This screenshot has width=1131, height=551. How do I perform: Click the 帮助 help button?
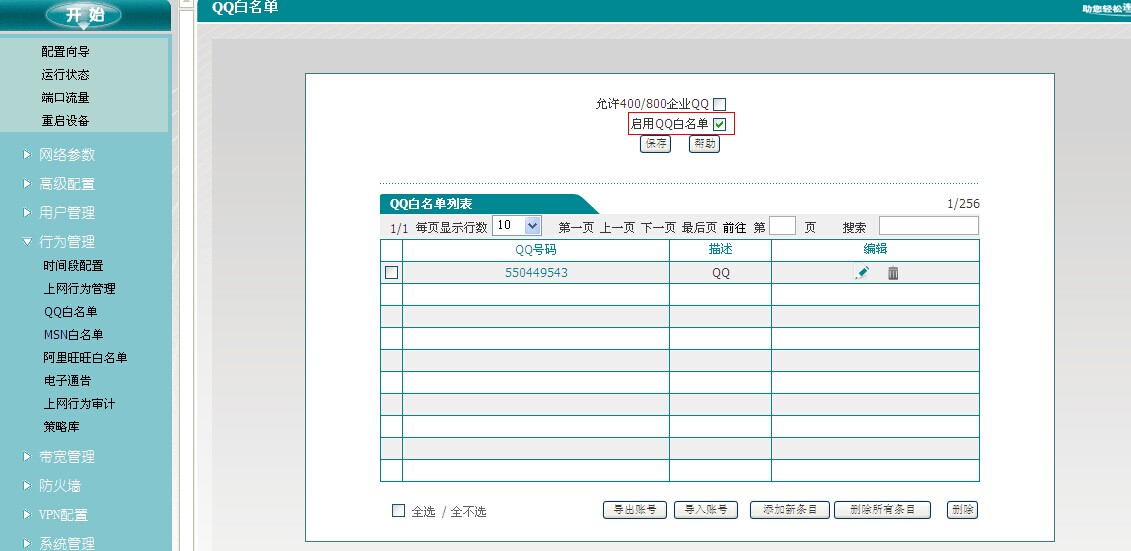pos(705,144)
